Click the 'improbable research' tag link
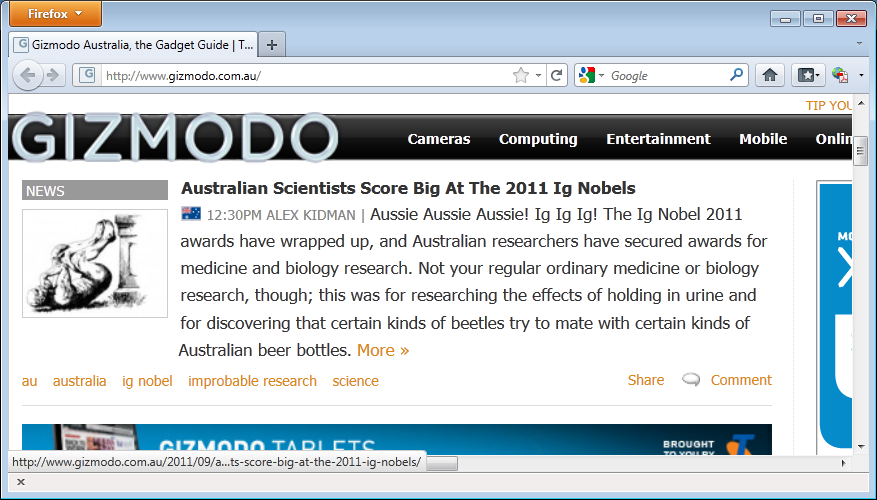Viewport: 877px width, 500px height. point(252,381)
